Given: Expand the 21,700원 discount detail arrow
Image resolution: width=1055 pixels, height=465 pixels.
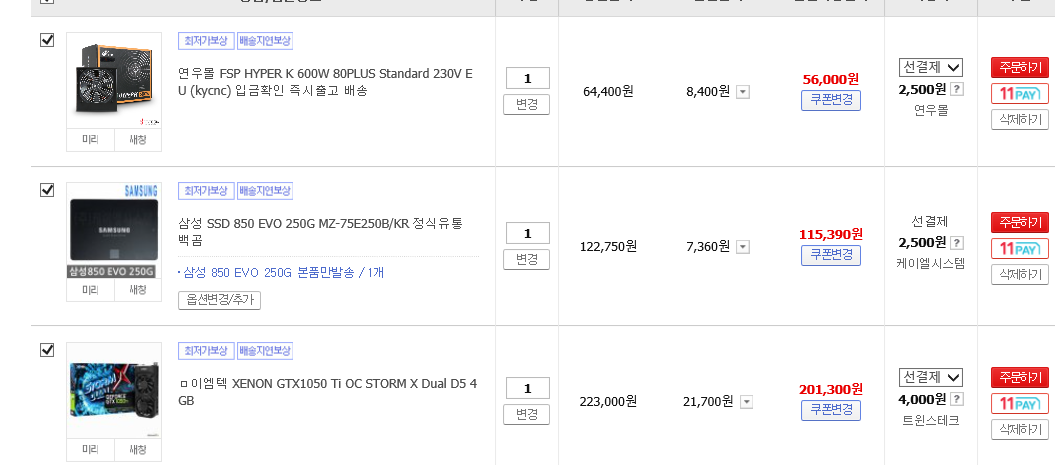Looking at the screenshot, I should (746, 402).
